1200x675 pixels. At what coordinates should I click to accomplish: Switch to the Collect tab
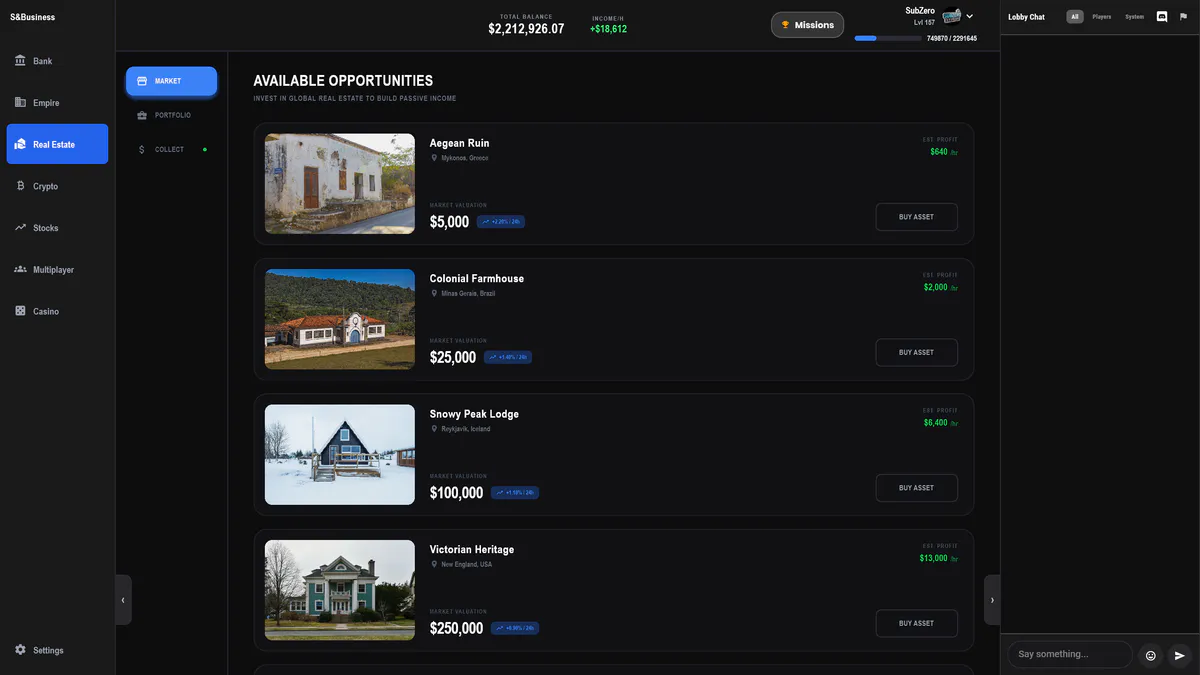[x=171, y=149]
